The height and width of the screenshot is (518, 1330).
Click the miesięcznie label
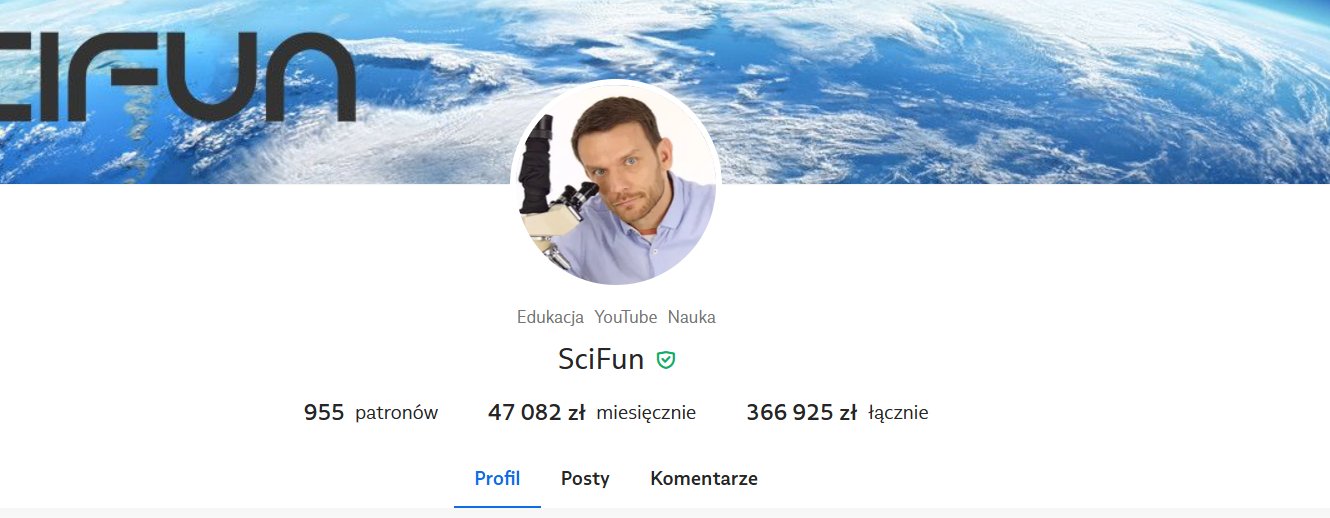click(x=646, y=413)
